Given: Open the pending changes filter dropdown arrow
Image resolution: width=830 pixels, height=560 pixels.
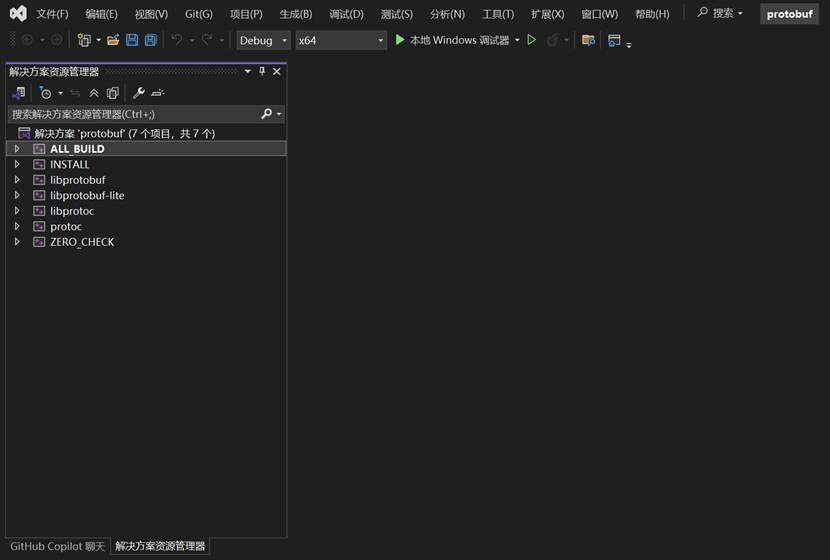Looking at the screenshot, I should pos(60,93).
